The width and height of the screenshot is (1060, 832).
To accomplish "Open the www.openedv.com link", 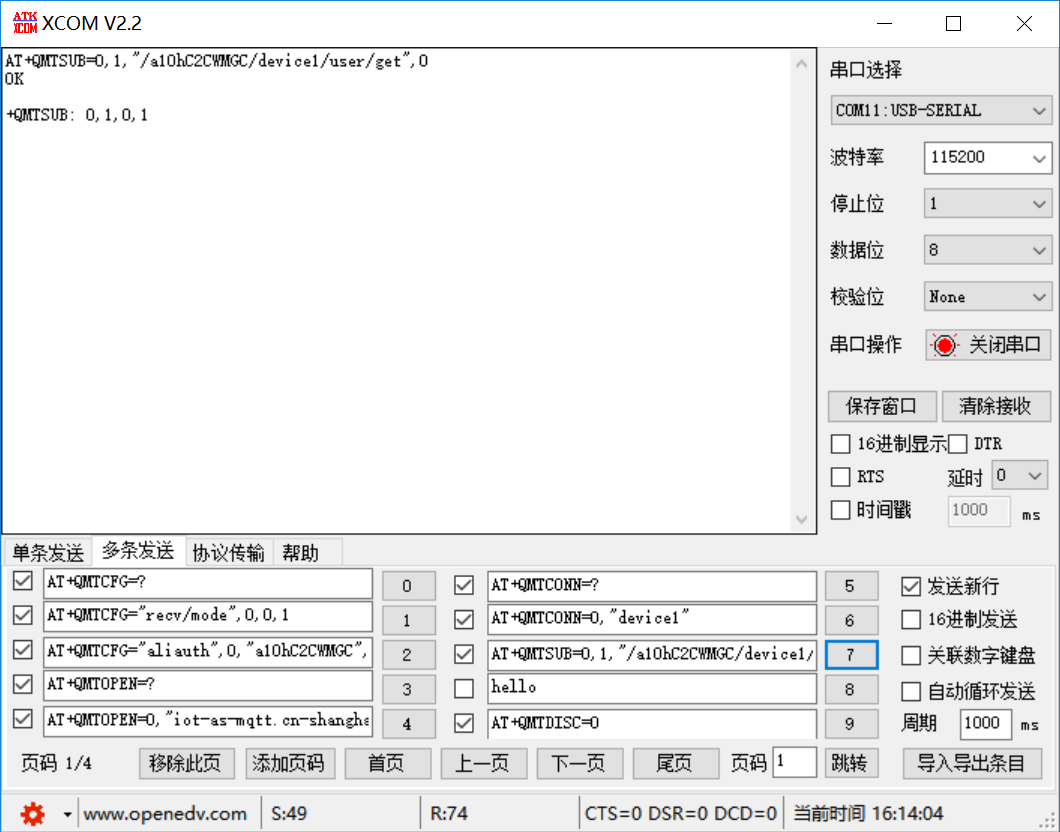I will pos(166,814).
